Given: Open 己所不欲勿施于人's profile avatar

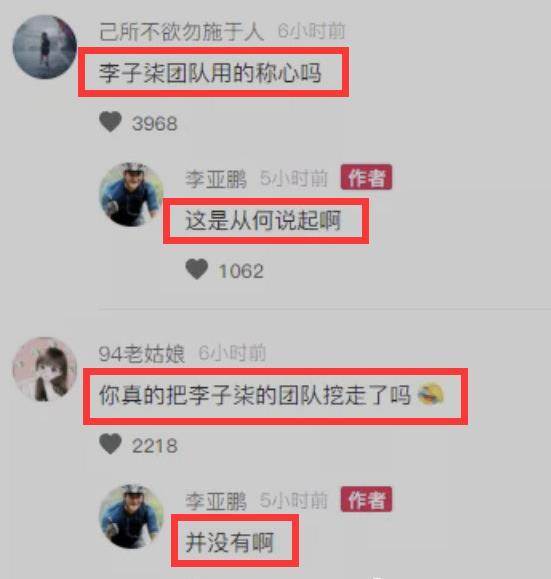Looking at the screenshot, I should tap(45, 47).
